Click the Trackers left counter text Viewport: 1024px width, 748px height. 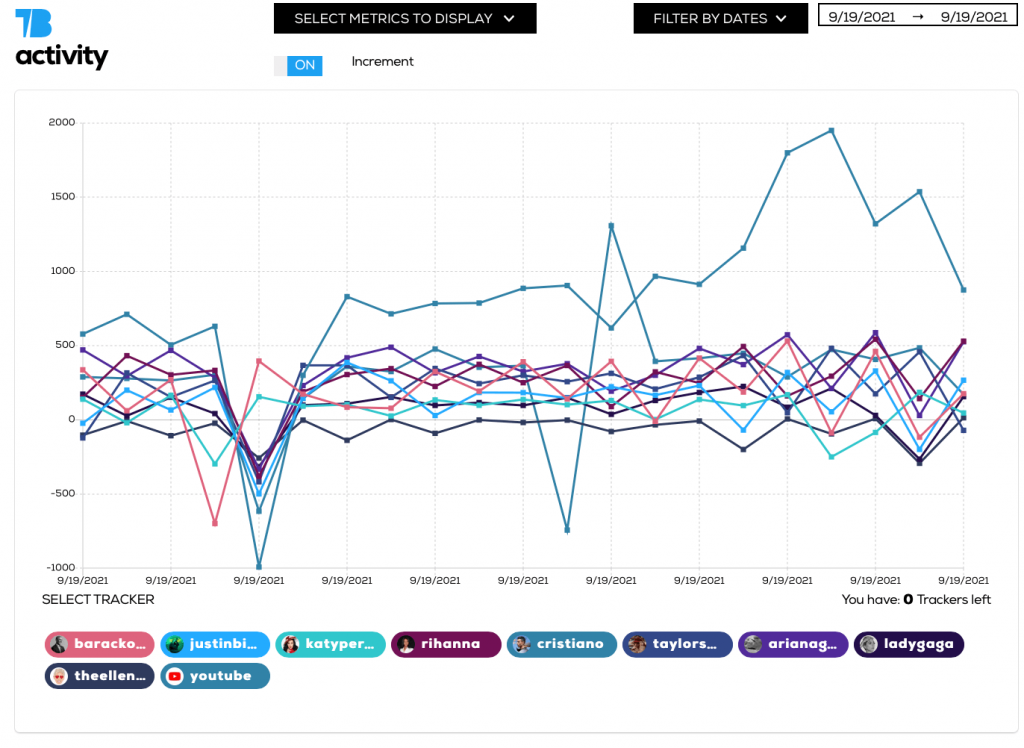pos(916,600)
